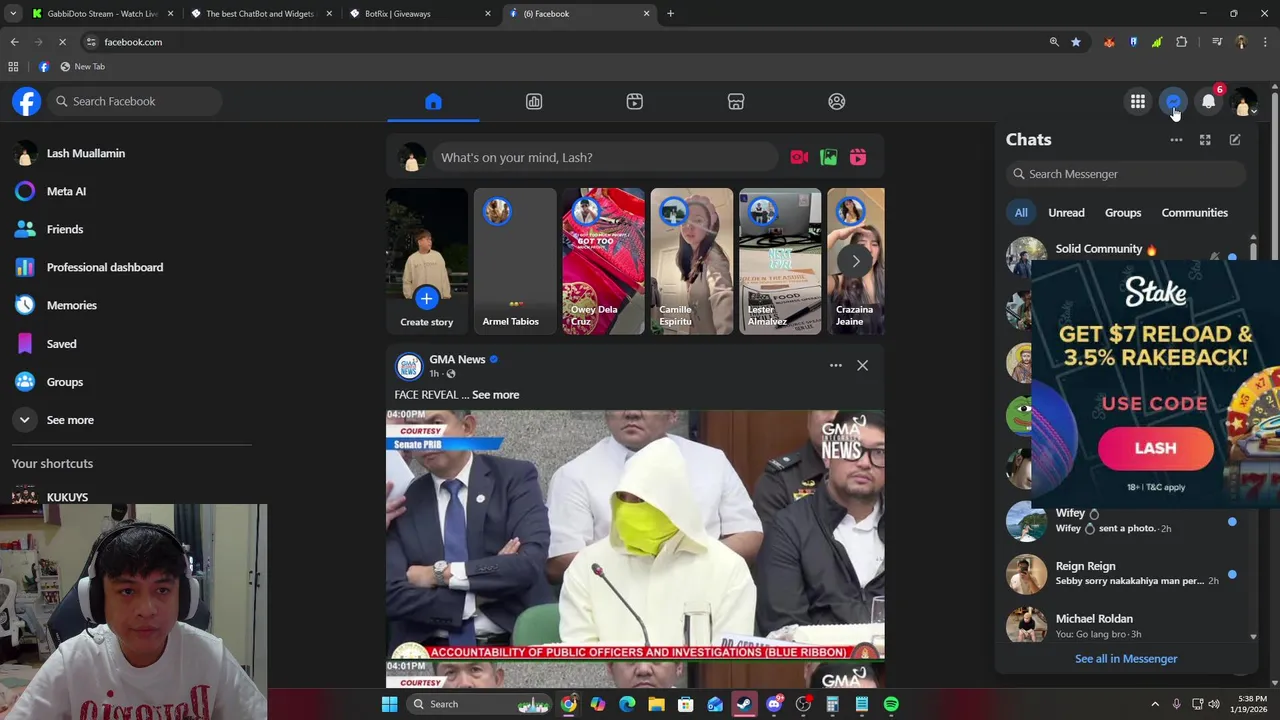
Task: Click See all in Messenger link
Action: pos(1126,659)
